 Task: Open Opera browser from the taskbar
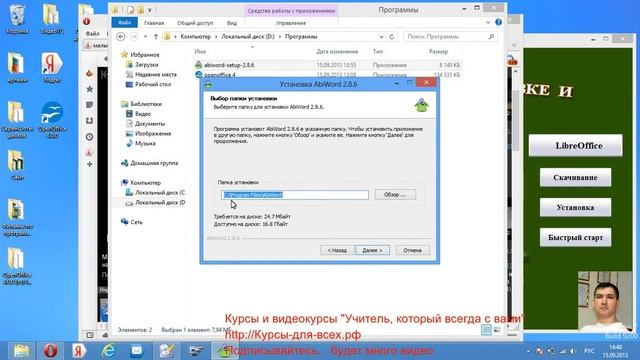click(50, 351)
